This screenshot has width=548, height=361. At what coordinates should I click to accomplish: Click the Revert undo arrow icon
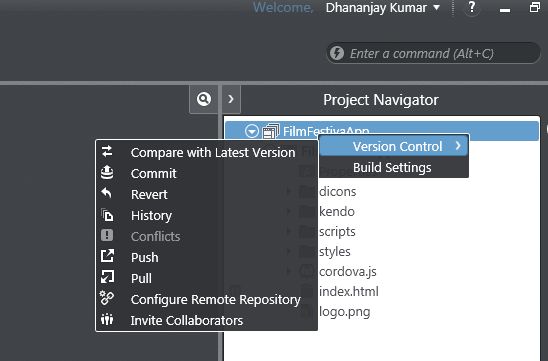pyautogui.click(x=107, y=193)
